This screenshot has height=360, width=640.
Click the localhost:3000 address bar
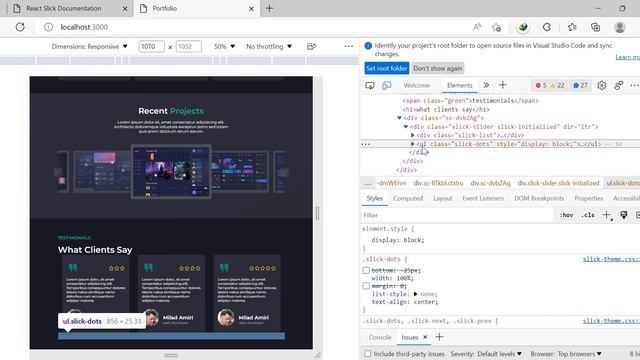tap(84, 27)
